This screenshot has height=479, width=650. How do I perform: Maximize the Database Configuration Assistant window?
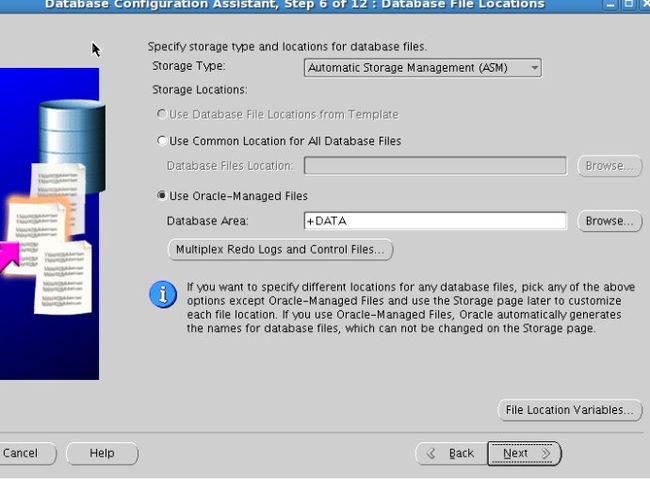[629, 5]
